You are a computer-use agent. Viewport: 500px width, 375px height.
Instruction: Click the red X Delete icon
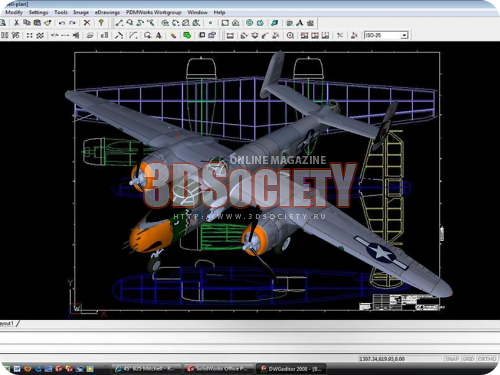[87, 23]
